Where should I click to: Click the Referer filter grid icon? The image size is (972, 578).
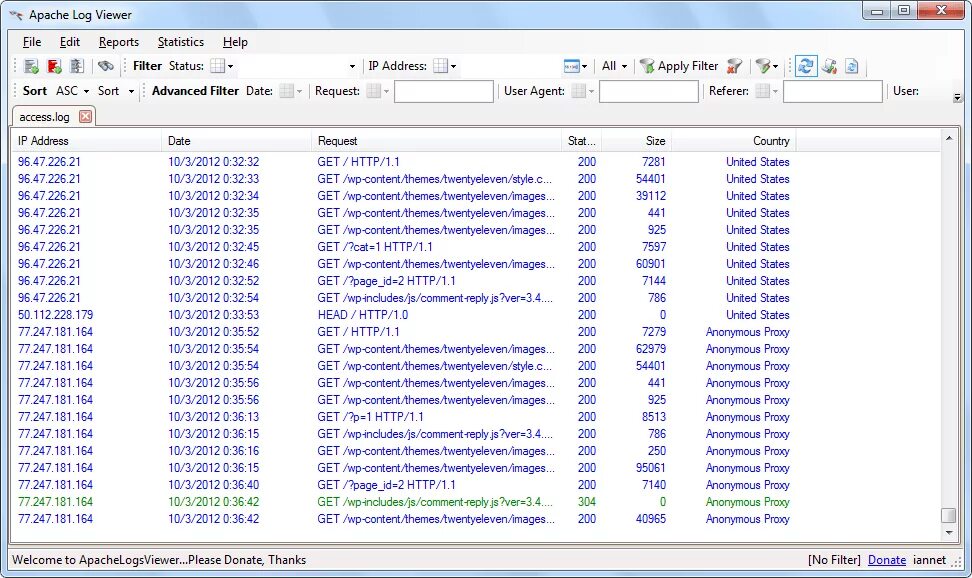[762, 91]
